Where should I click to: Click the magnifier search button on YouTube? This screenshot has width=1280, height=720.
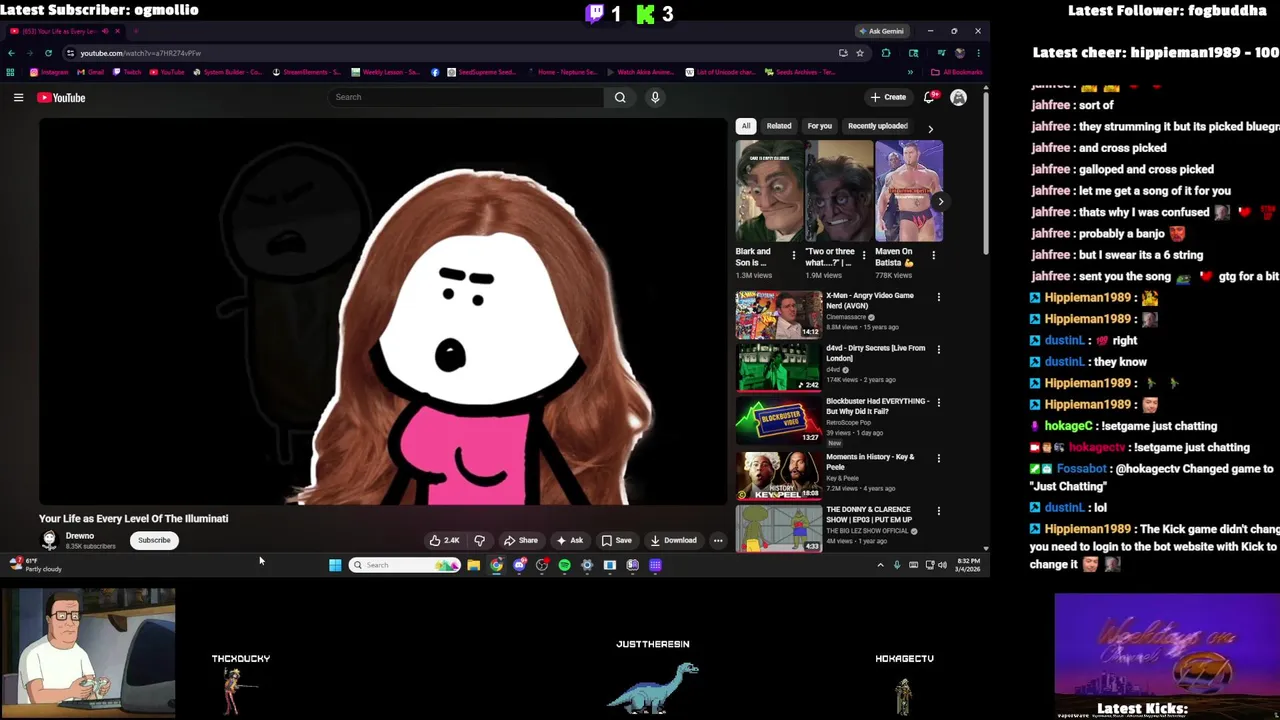(x=620, y=97)
